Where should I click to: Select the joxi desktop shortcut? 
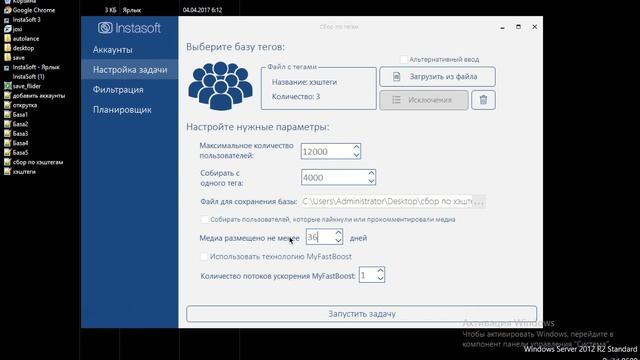tap(13, 29)
